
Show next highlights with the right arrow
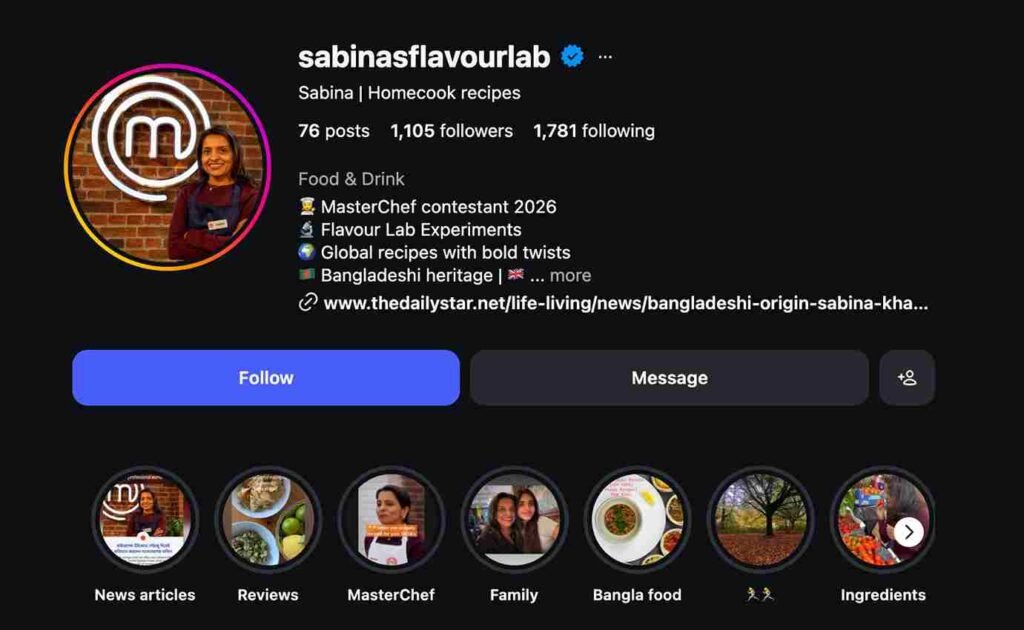pos(908,532)
